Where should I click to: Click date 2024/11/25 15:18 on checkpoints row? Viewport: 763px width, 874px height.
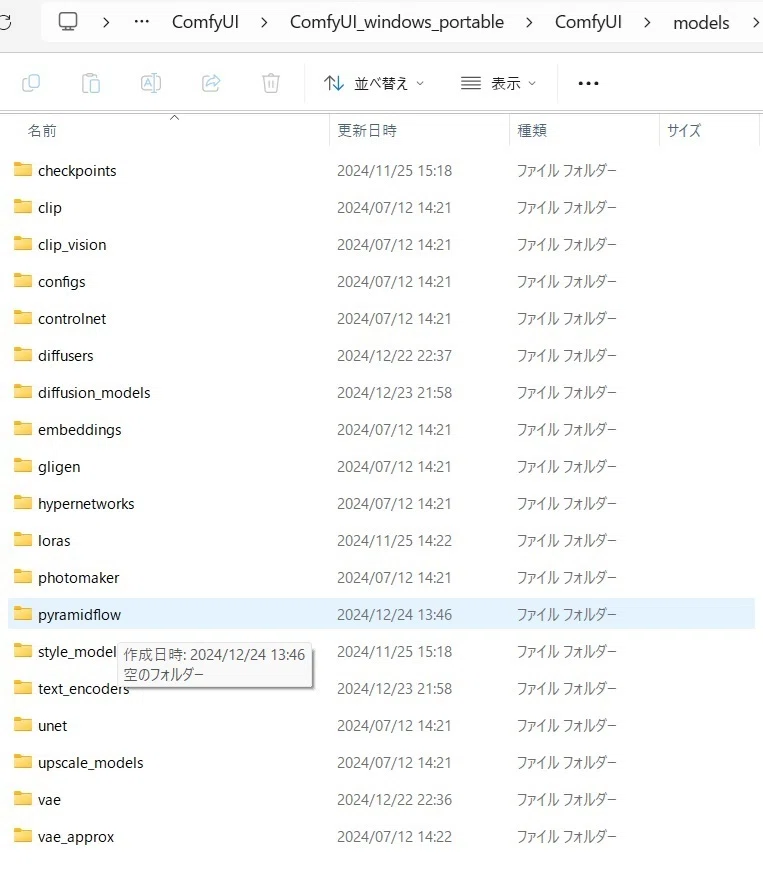pos(394,171)
